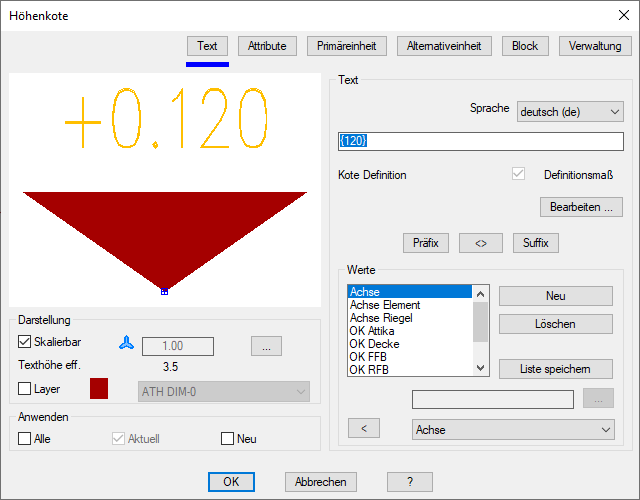640x500 pixels.
Task: Open the ATH DIM-0 layer dropdown
Action: (223, 391)
